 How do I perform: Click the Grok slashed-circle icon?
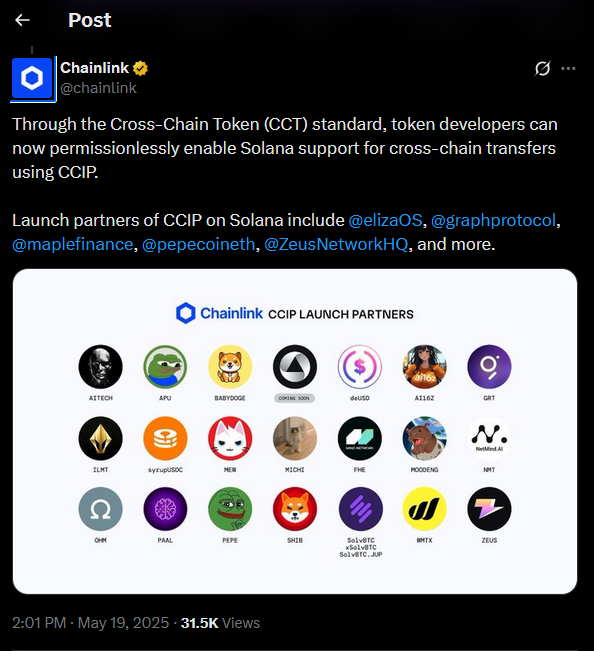click(x=542, y=69)
